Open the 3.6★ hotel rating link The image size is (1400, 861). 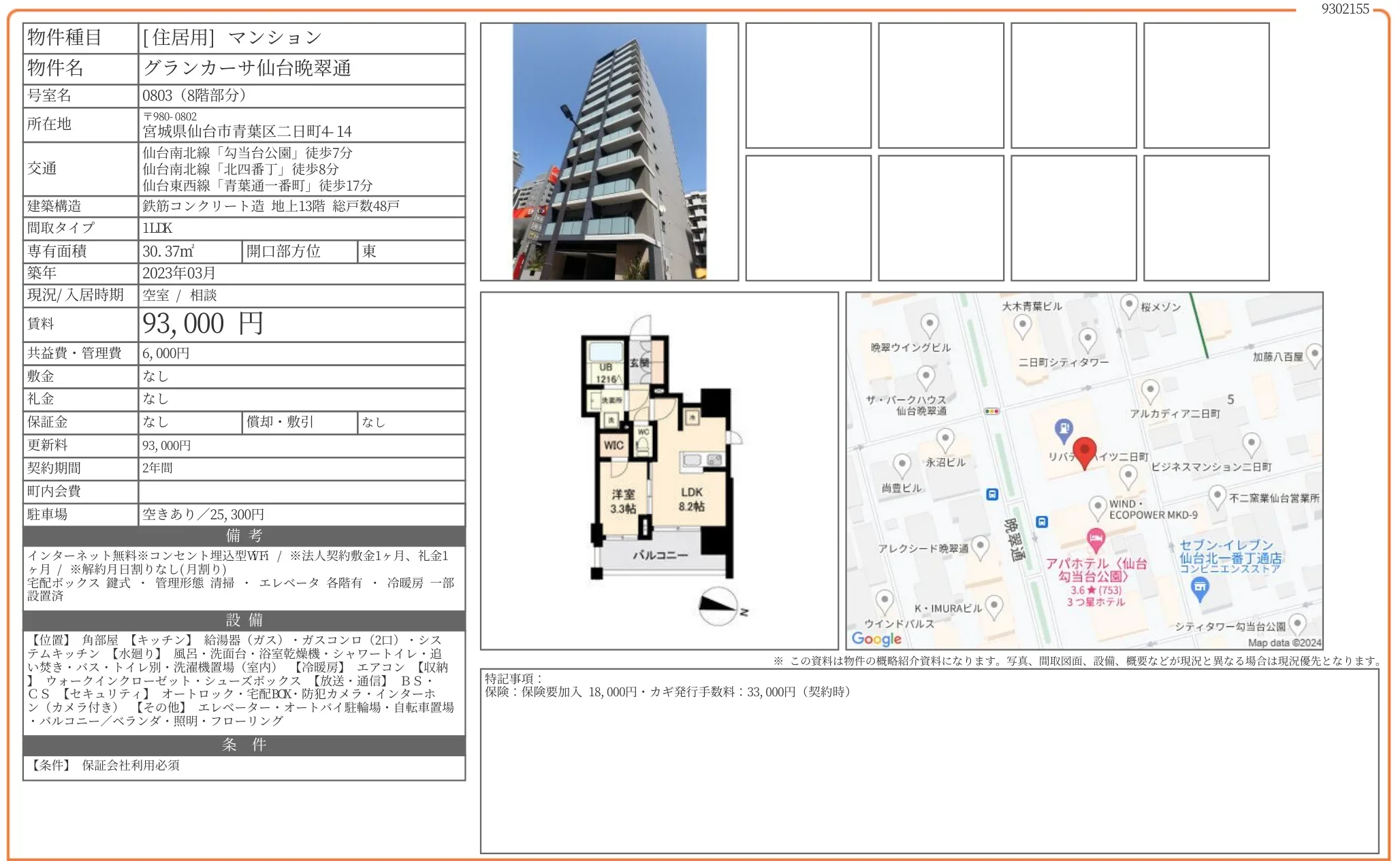click(x=1094, y=591)
